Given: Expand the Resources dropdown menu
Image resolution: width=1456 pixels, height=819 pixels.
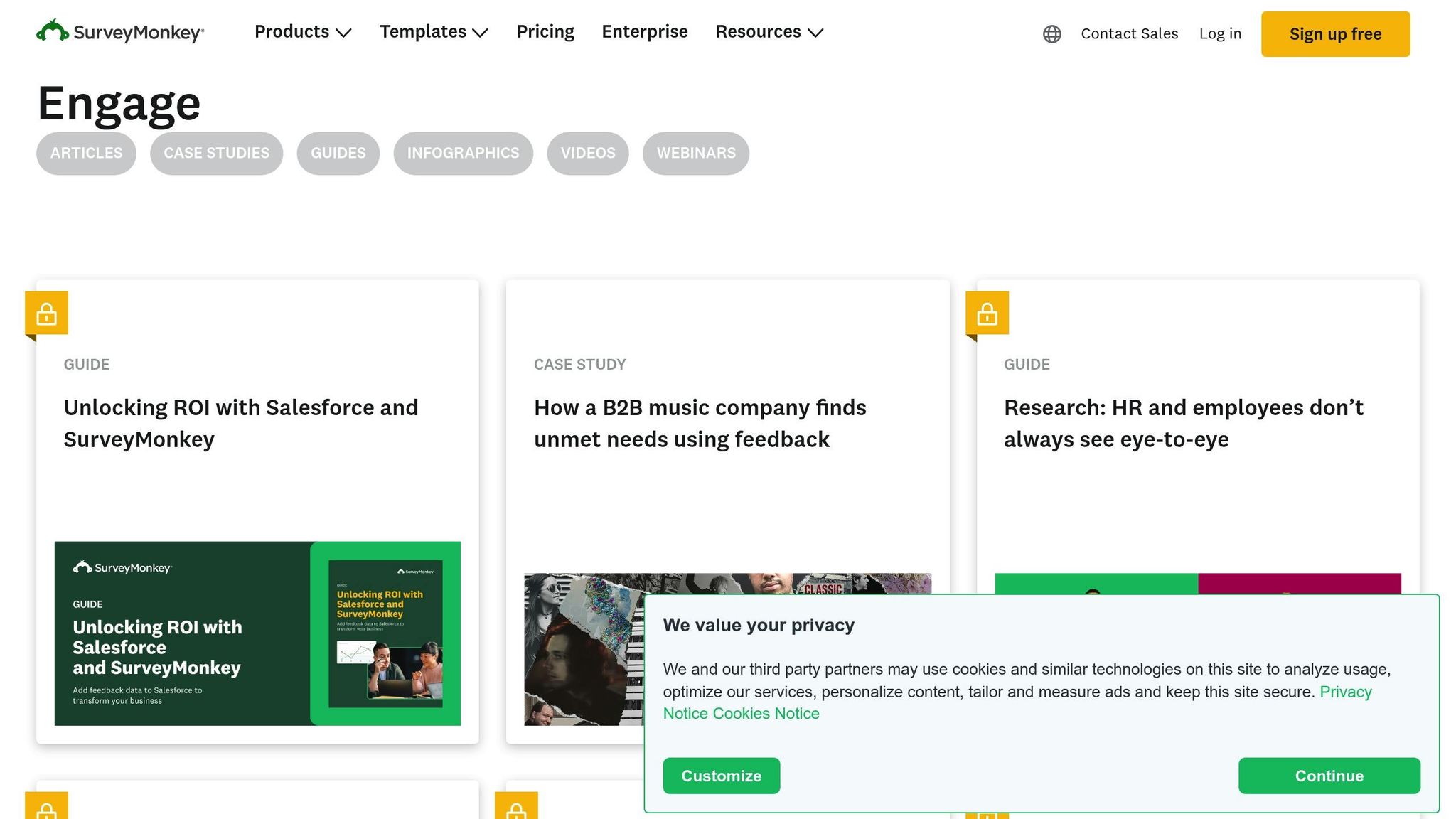Looking at the screenshot, I should click(769, 32).
